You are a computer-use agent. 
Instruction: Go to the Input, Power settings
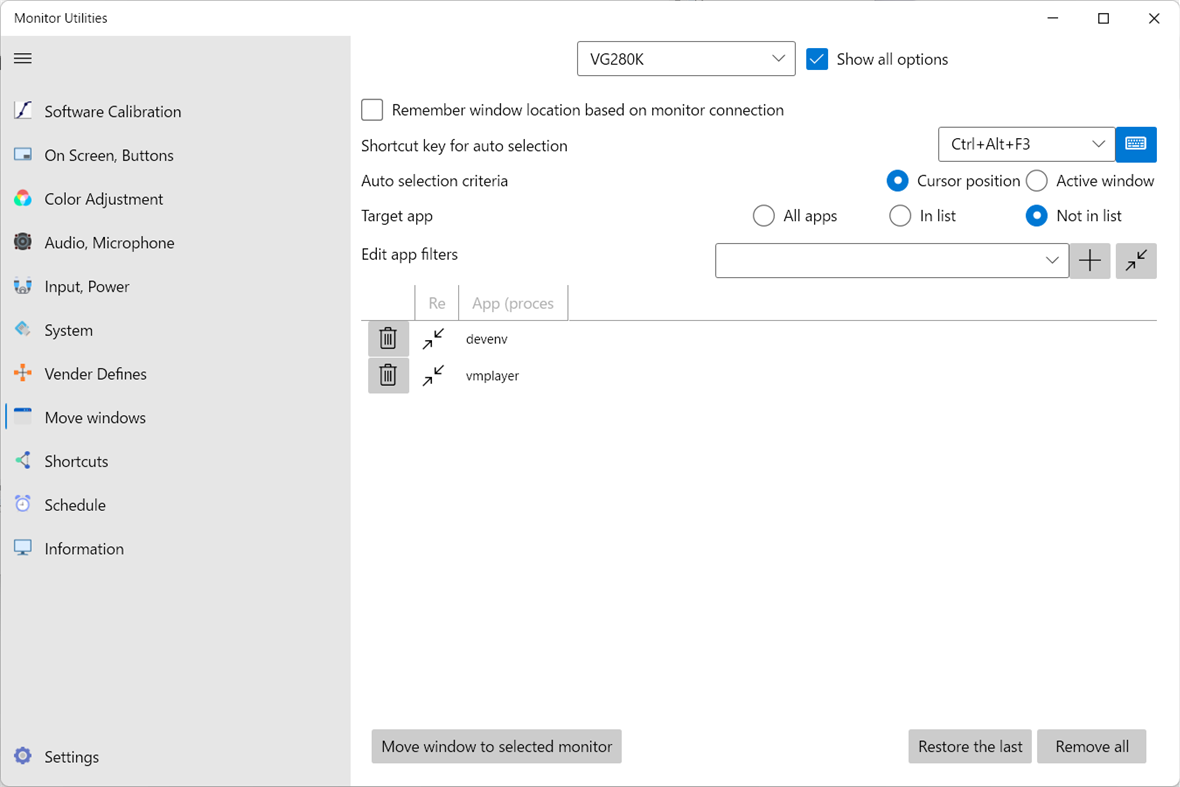(x=86, y=286)
